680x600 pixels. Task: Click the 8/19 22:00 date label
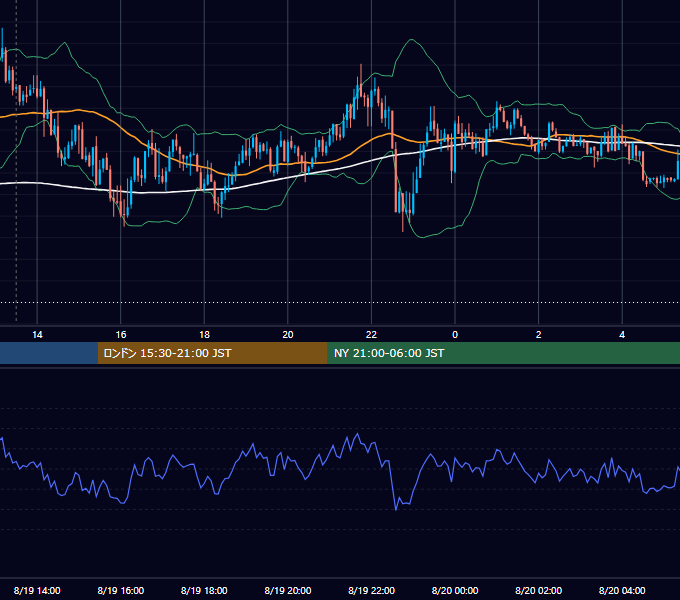[371, 590]
